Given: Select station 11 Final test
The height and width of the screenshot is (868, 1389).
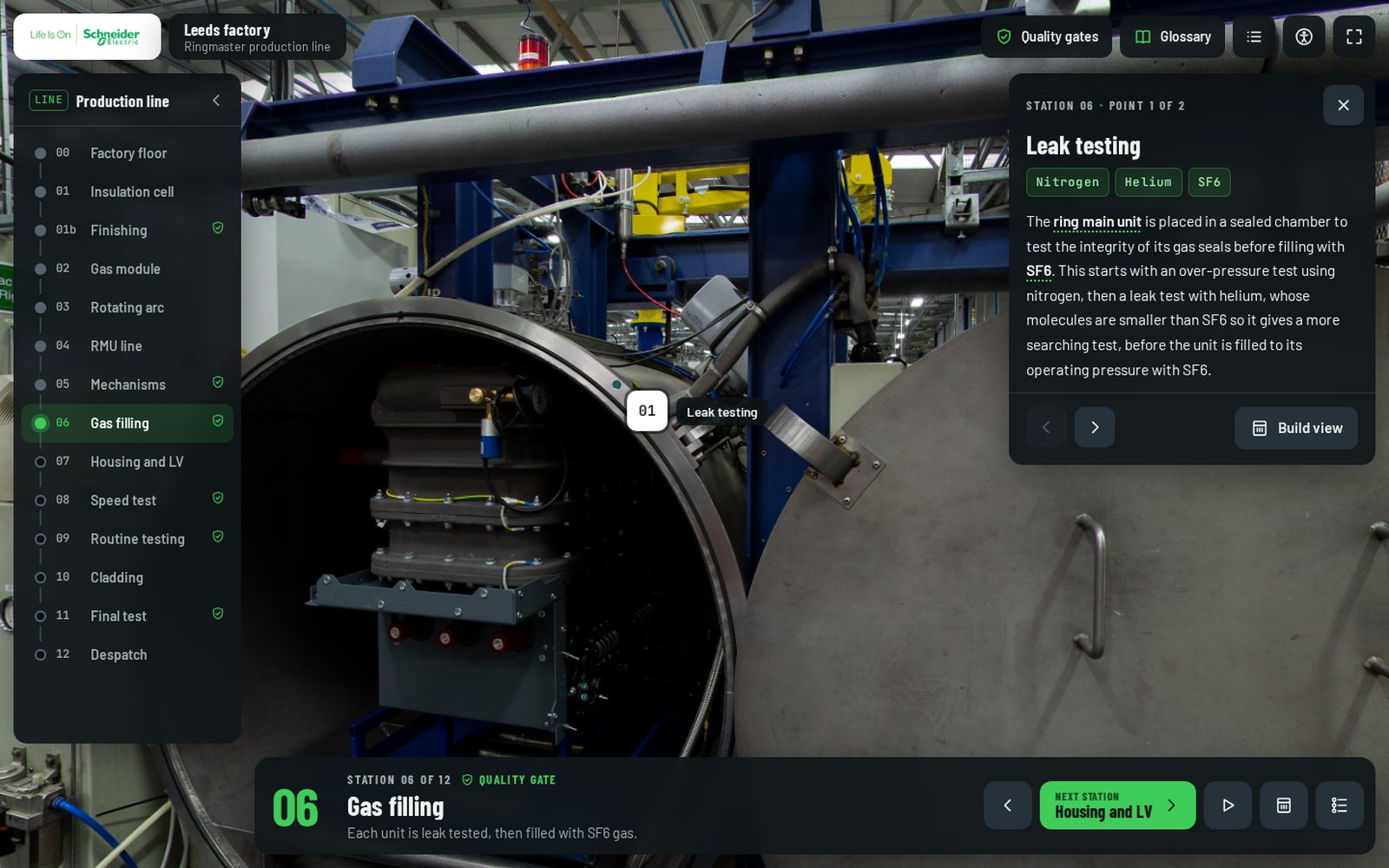Looking at the screenshot, I should tap(127, 616).
